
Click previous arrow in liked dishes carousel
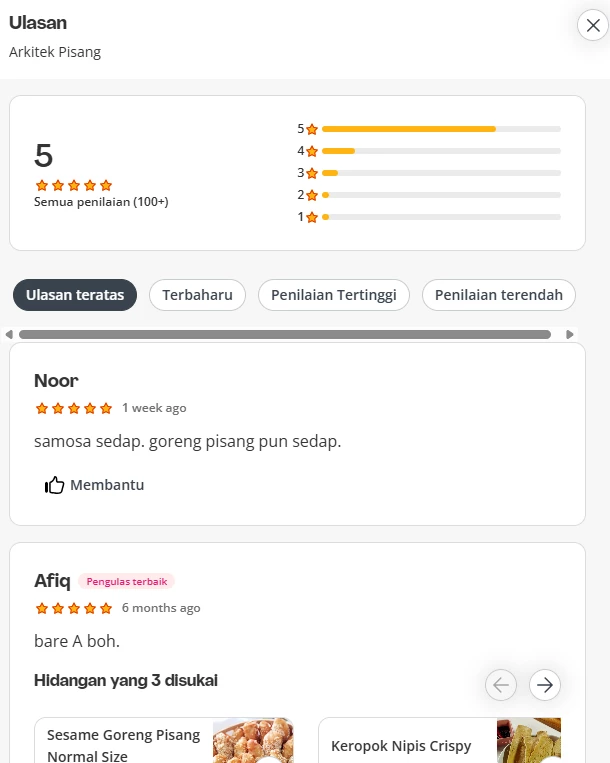pos(501,684)
